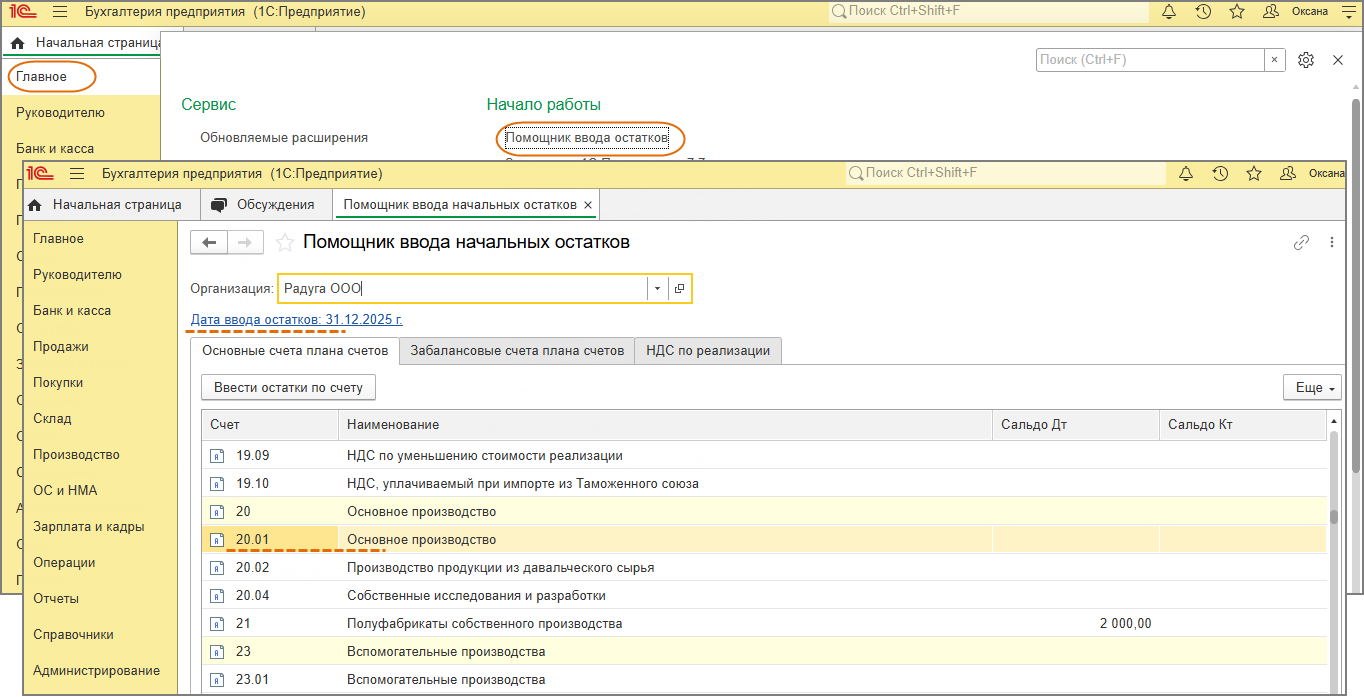The height and width of the screenshot is (697, 1364).
Task: Select Главное in back window sidebar
Action: point(42,77)
